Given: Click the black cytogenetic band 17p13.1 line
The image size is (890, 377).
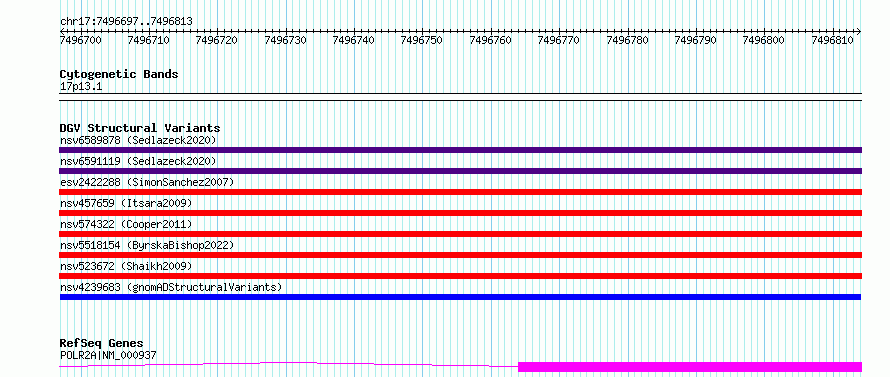Looking at the screenshot, I should click(460, 97).
